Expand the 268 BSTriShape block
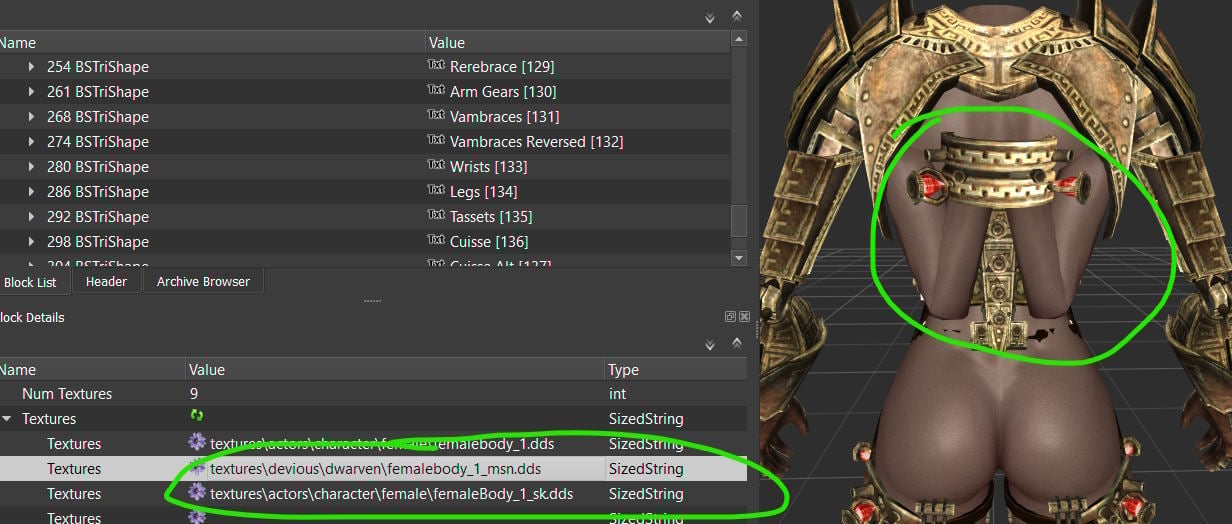The width and height of the screenshot is (1232, 524). (x=32, y=117)
